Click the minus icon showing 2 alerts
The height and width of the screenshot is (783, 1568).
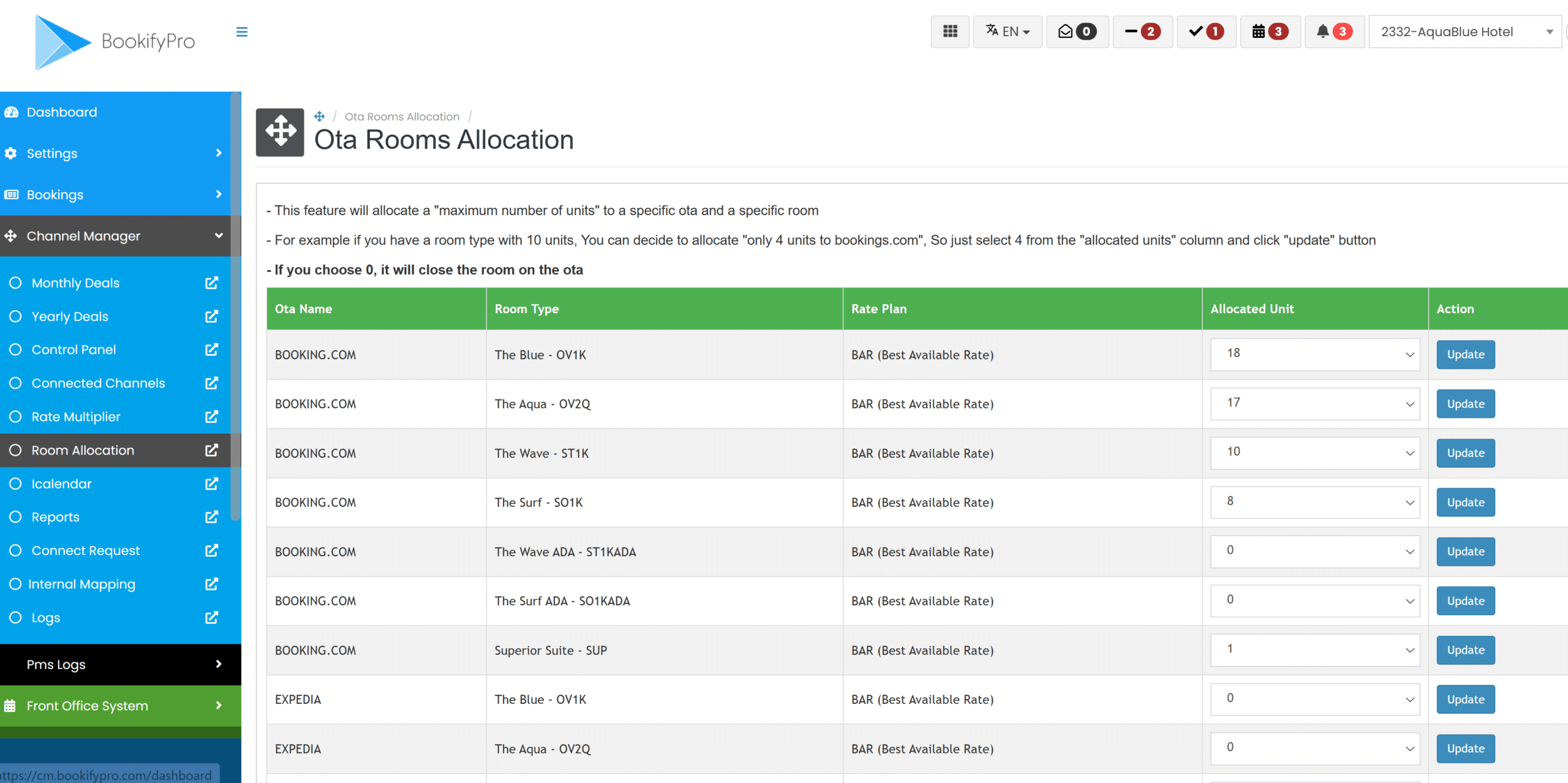1142,31
